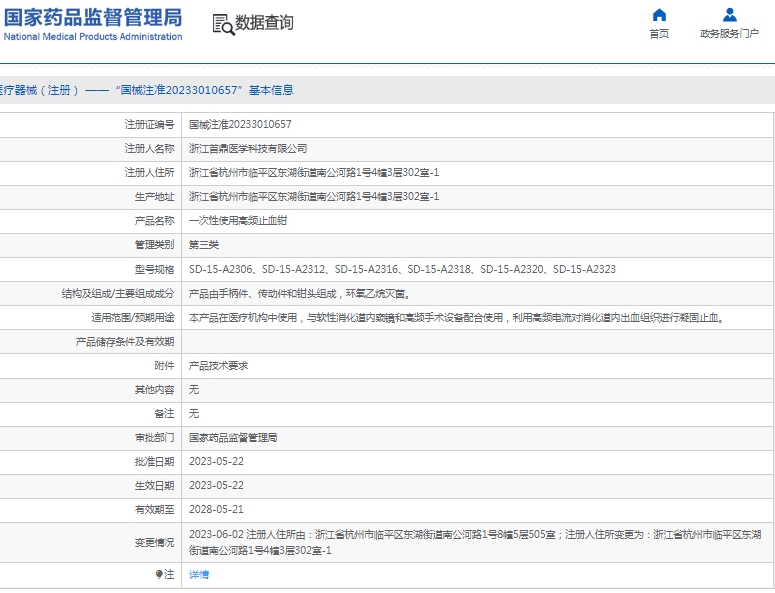Select the 审批部门 value 国家药品监督管理局

coord(233,438)
